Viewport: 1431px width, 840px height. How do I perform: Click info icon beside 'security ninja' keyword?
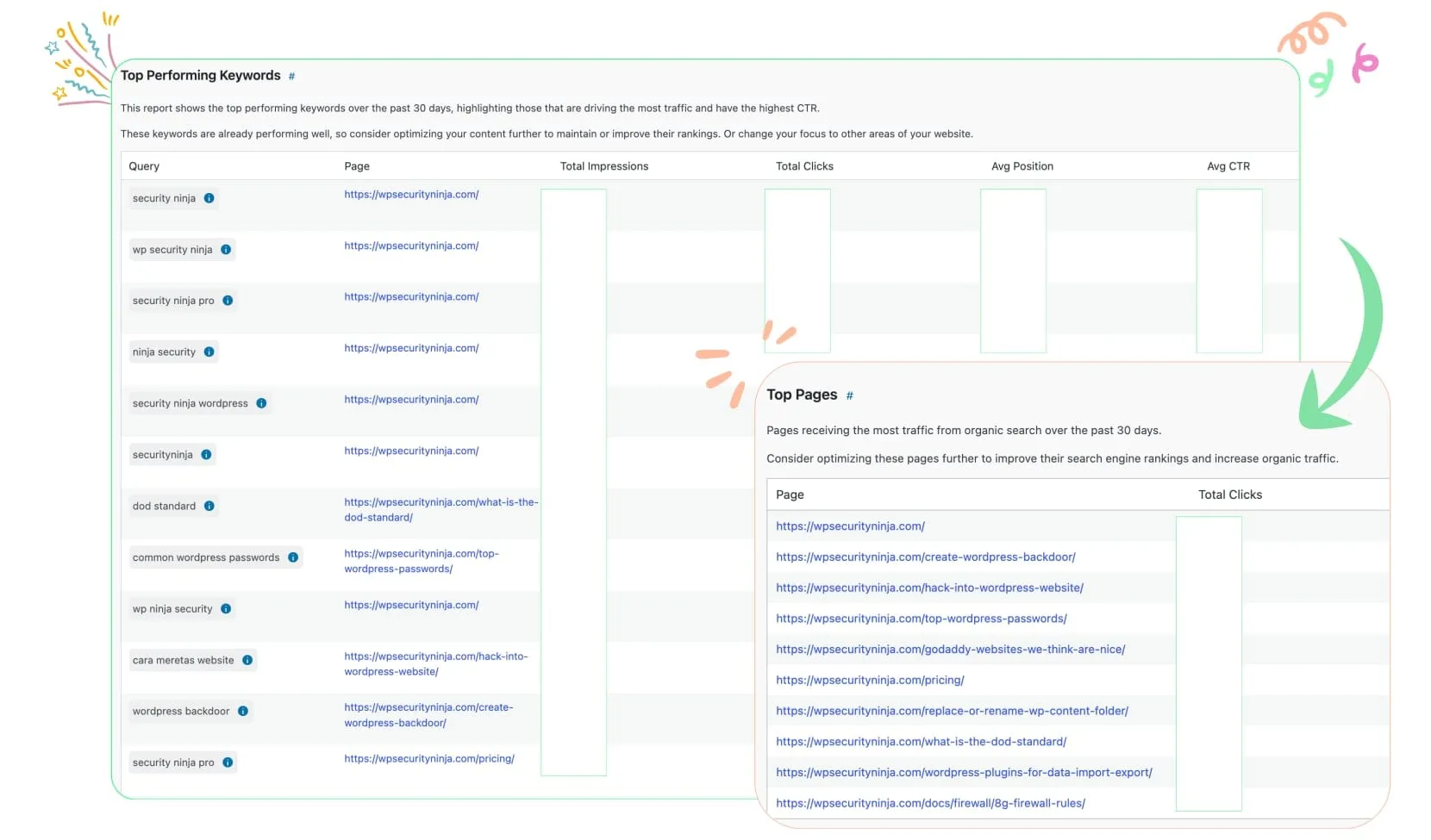209,198
